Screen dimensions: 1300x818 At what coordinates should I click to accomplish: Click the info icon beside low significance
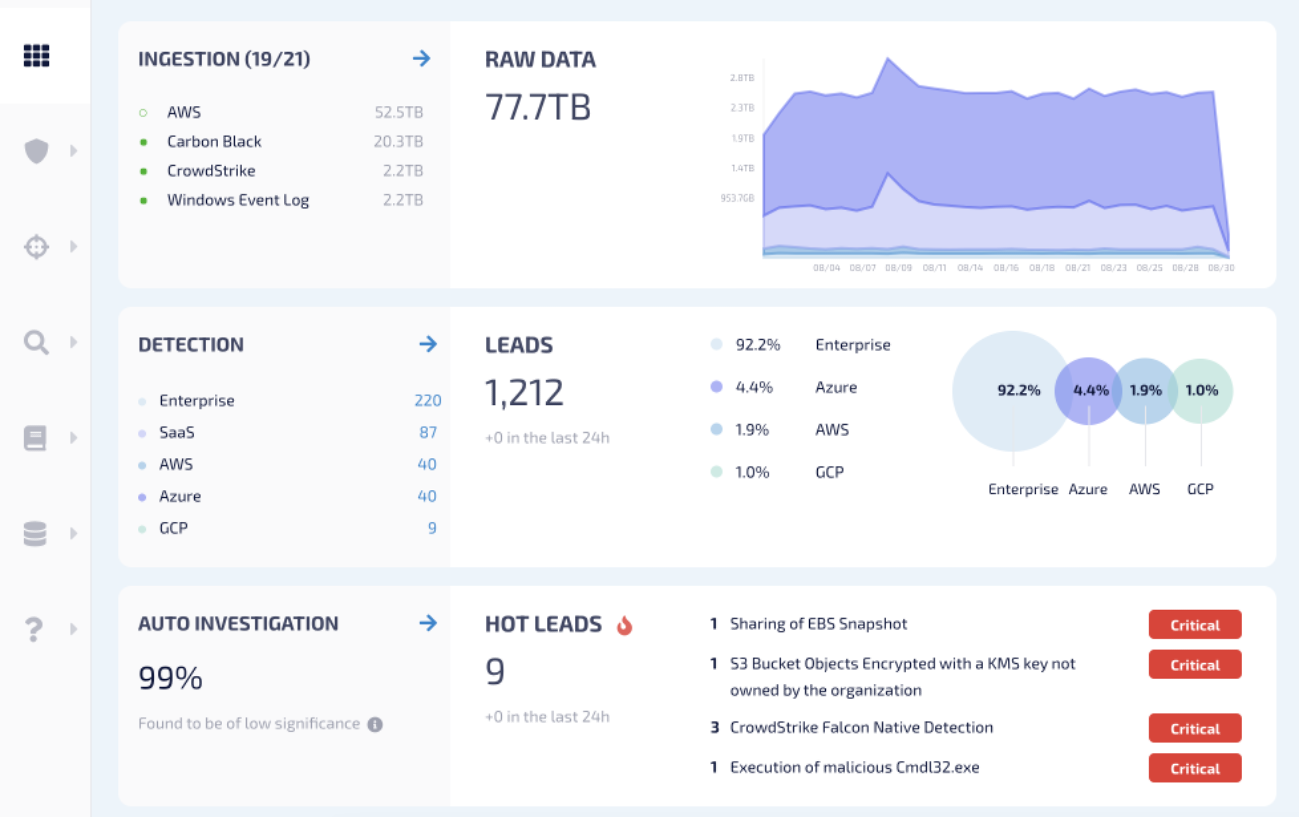click(375, 724)
